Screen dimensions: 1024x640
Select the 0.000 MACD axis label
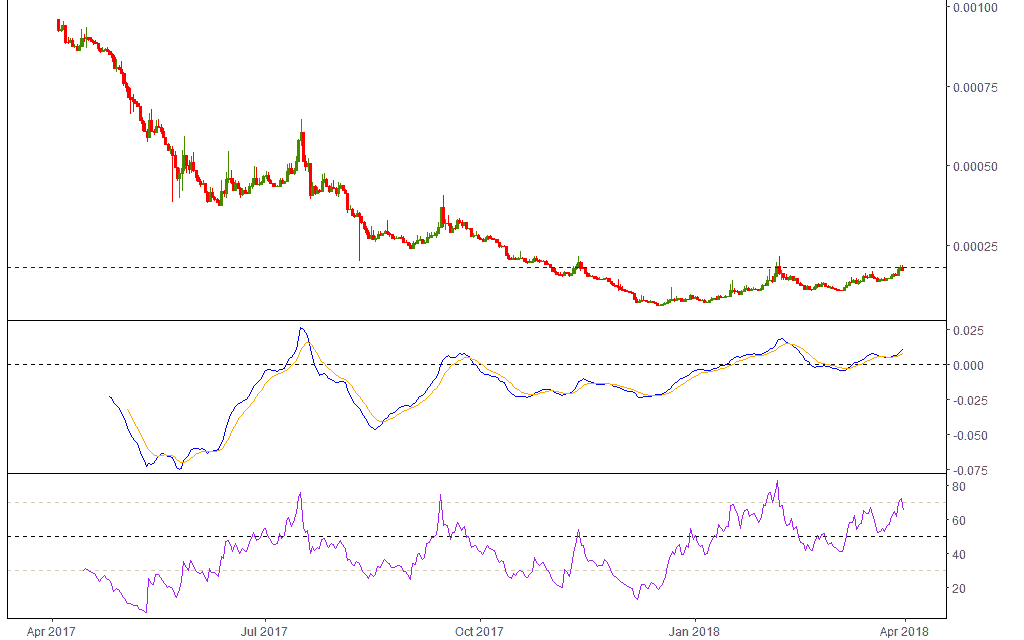pyautogui.click(x=968, y=365)
